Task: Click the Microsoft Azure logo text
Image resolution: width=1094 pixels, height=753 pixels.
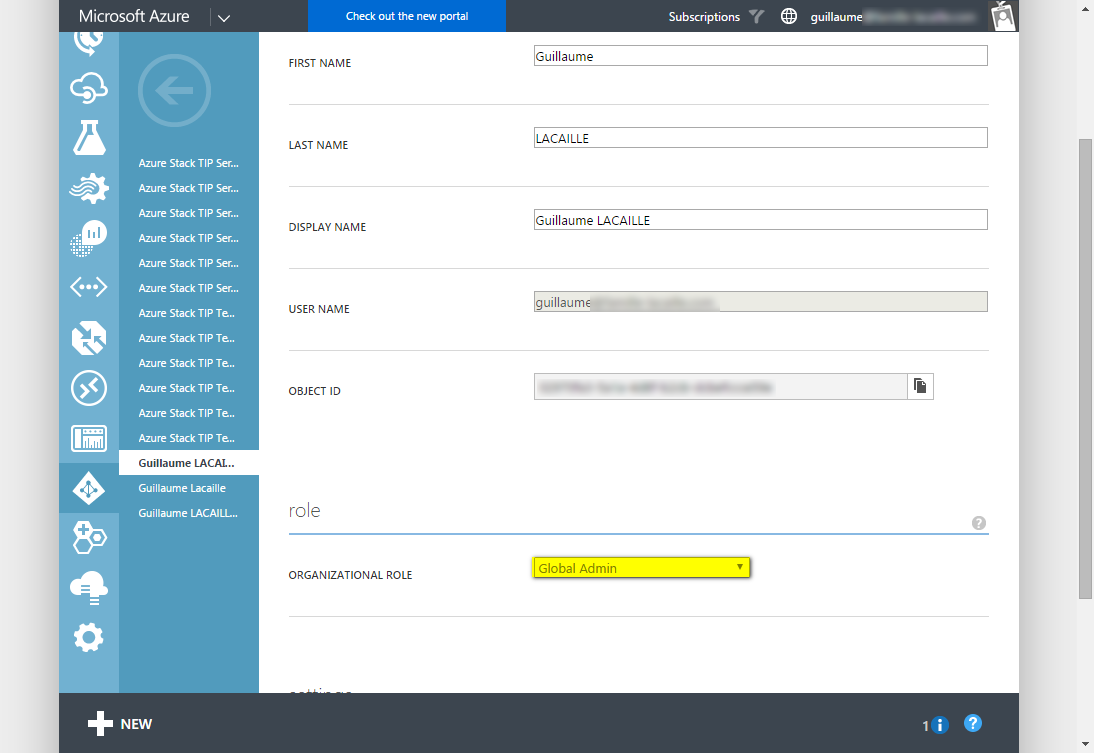Action: [x=134, y=16]
